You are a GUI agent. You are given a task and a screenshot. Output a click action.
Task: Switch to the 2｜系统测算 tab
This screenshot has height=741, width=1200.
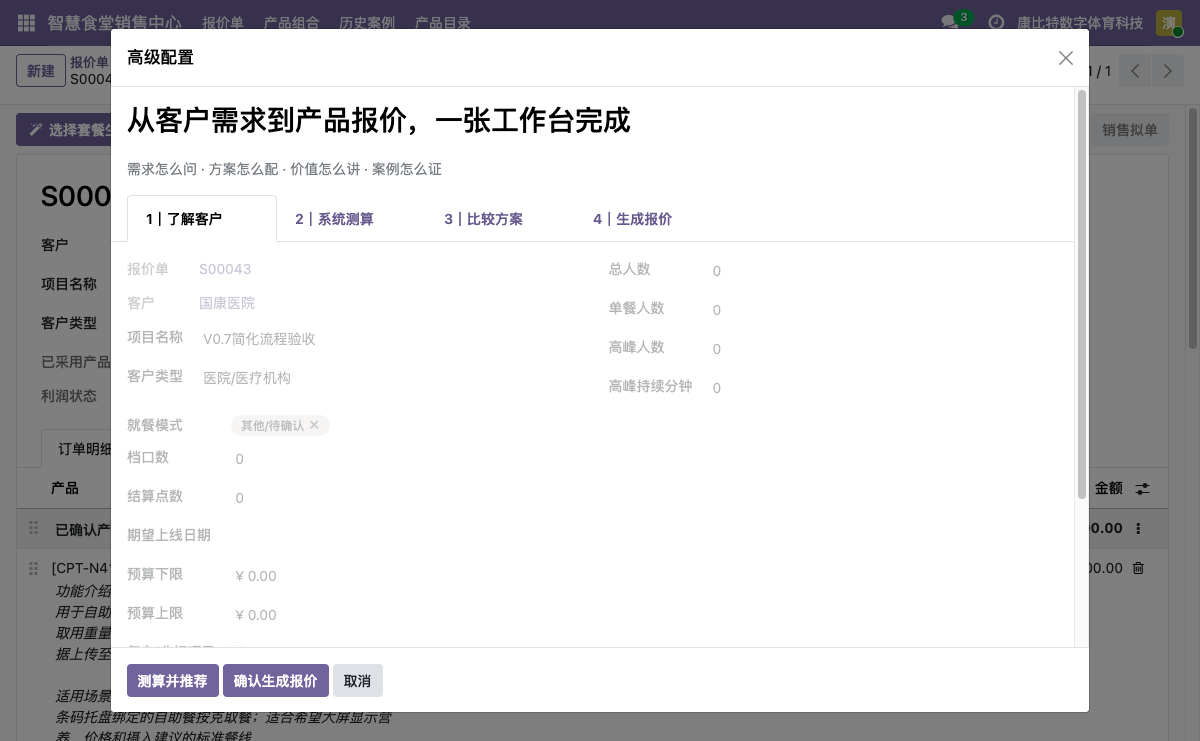click(334, 219)
